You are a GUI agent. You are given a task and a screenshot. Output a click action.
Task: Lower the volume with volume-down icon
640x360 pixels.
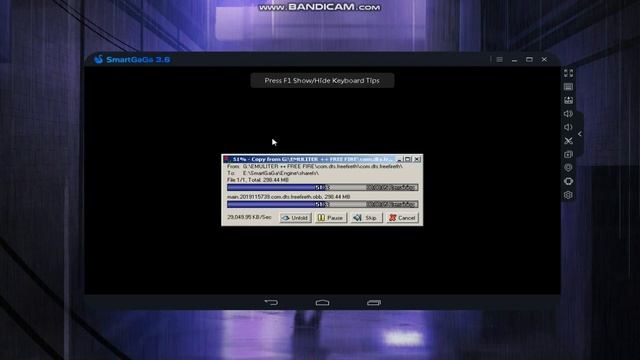click(568, 127)
